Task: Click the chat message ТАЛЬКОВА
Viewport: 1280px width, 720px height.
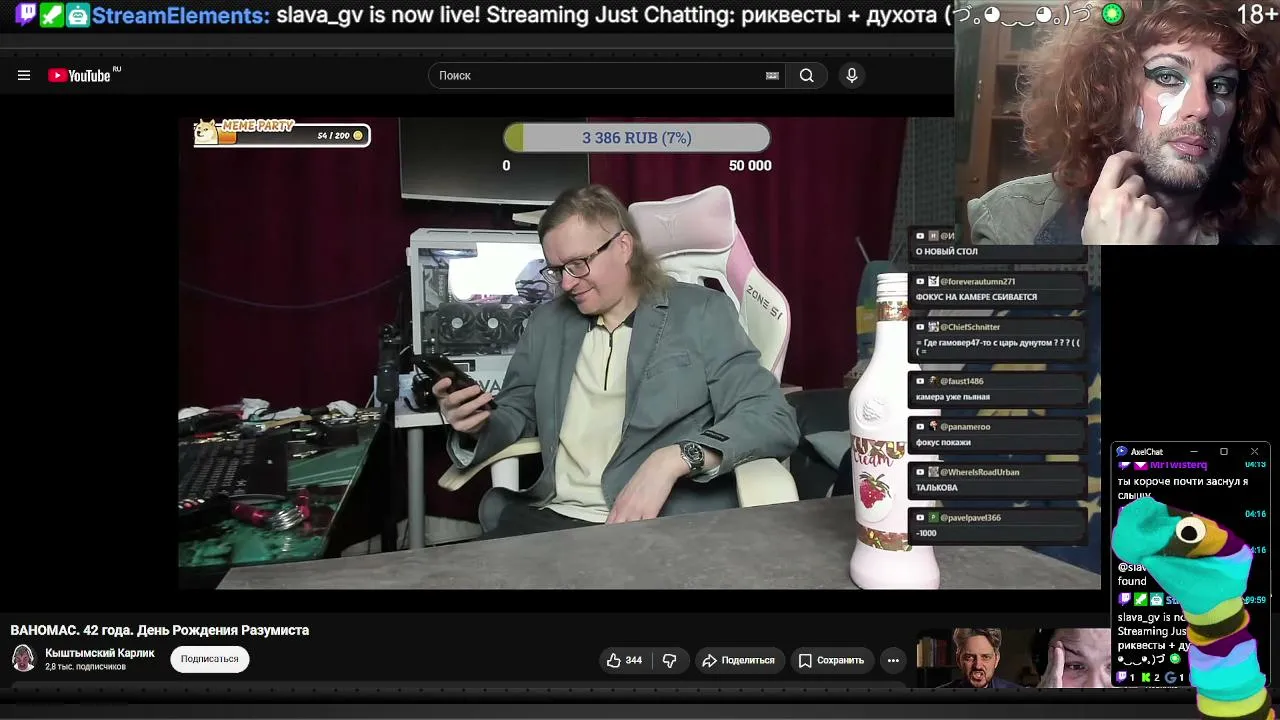Action: (937, 488)
